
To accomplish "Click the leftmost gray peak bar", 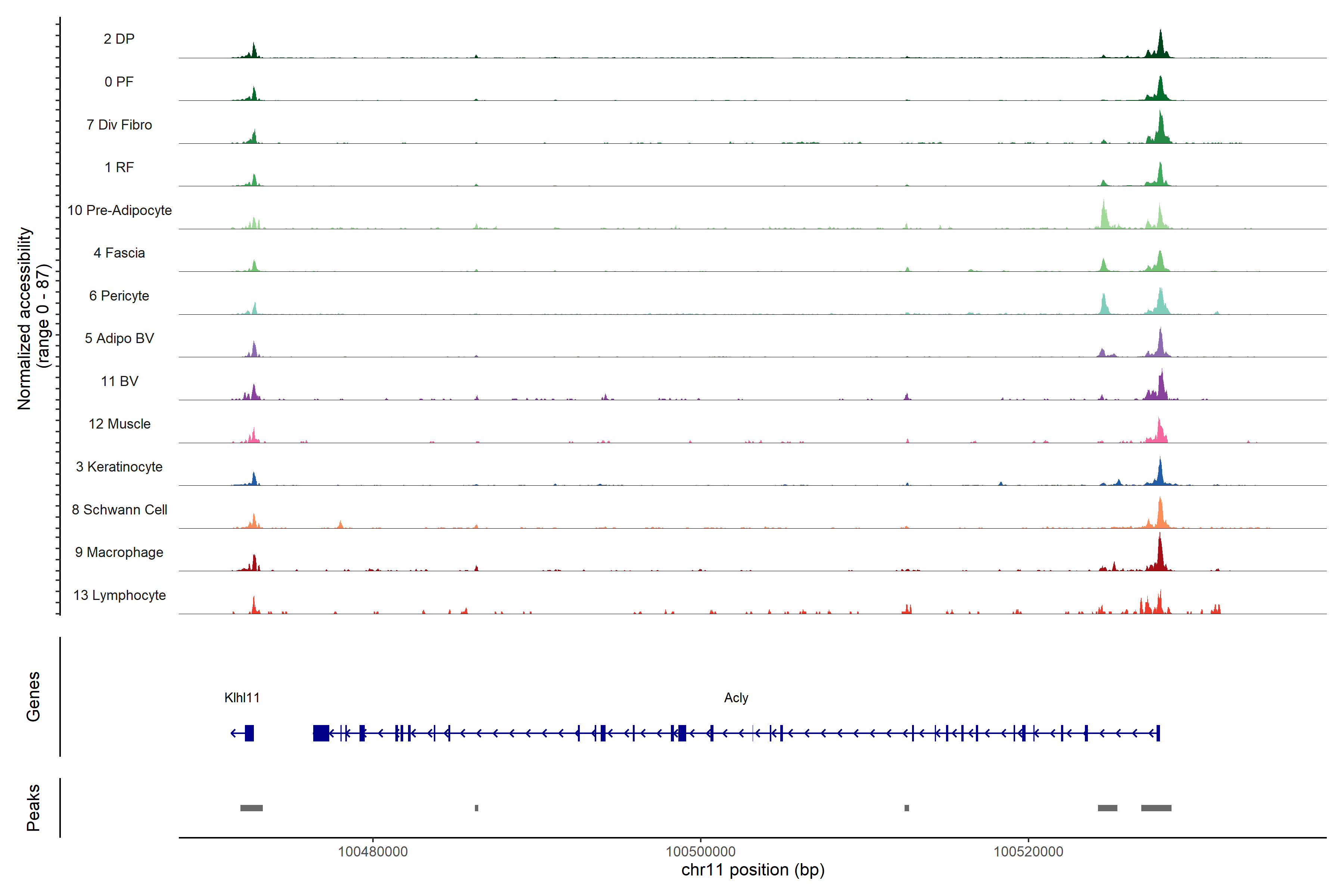I will (251, 808).
